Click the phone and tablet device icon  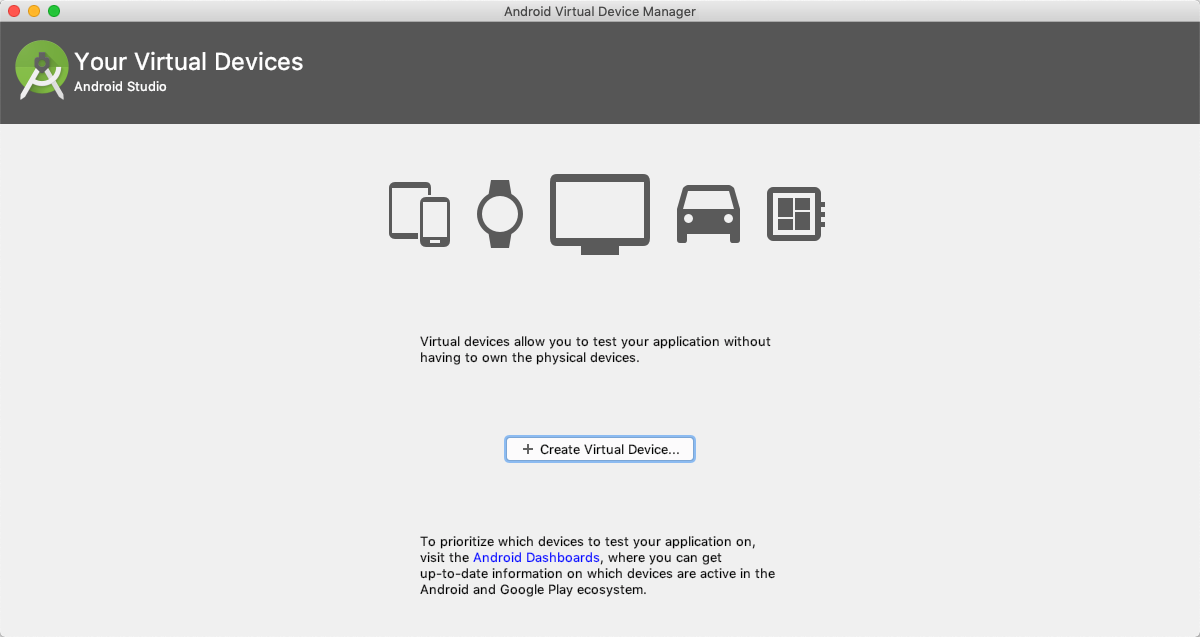pyautogui.click(x=419, y=214)
